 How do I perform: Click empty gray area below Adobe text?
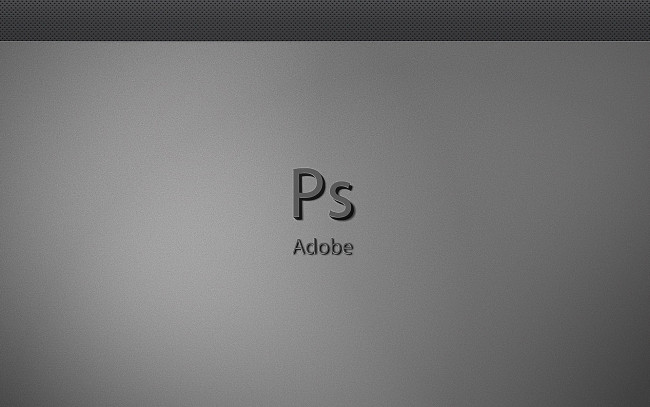click(x=322, y=330)
